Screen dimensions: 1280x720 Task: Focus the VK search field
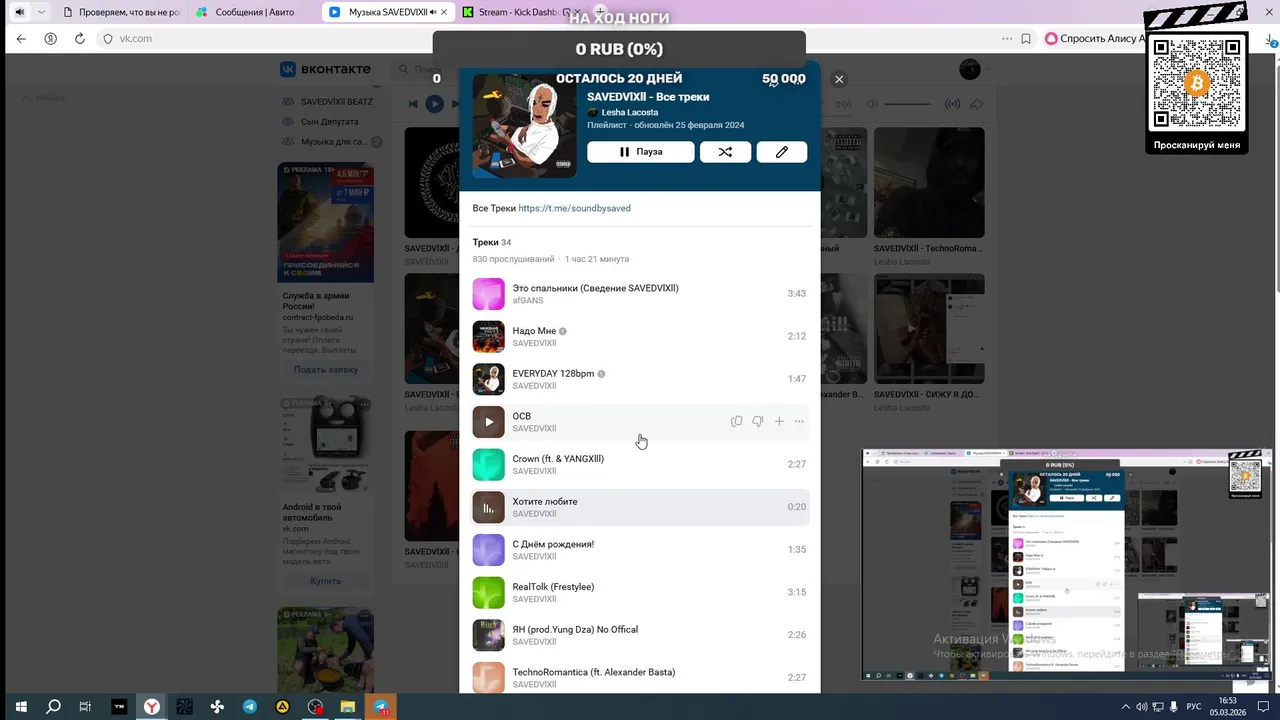pos(425,69)
